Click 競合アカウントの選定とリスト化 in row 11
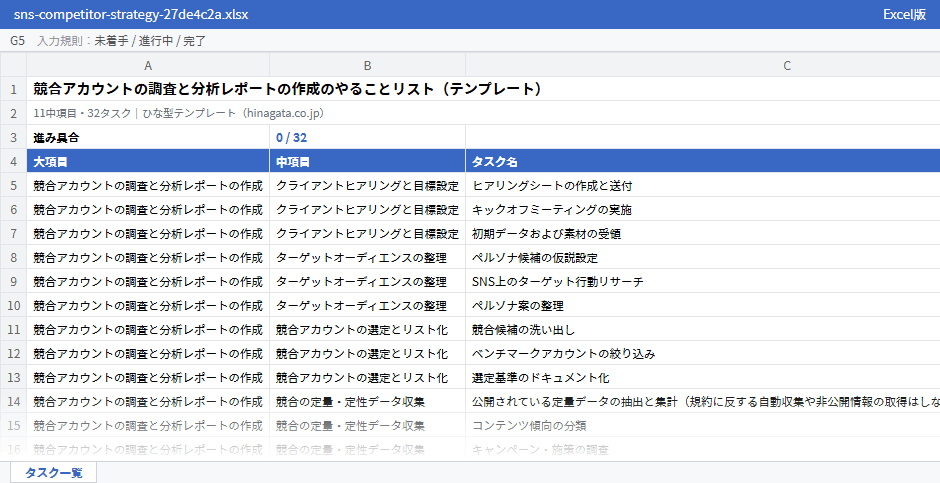 pyautogui.click(x=367, y=329)
